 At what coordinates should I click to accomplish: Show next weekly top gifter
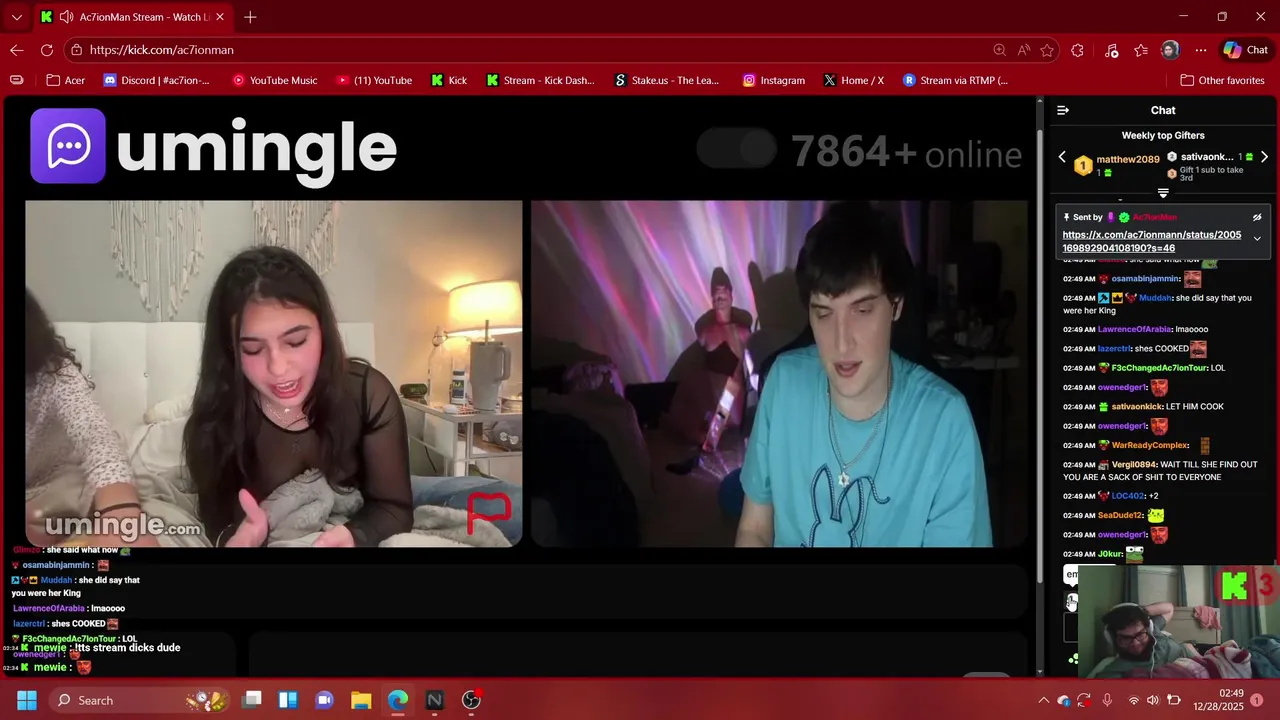(1264, 157)
